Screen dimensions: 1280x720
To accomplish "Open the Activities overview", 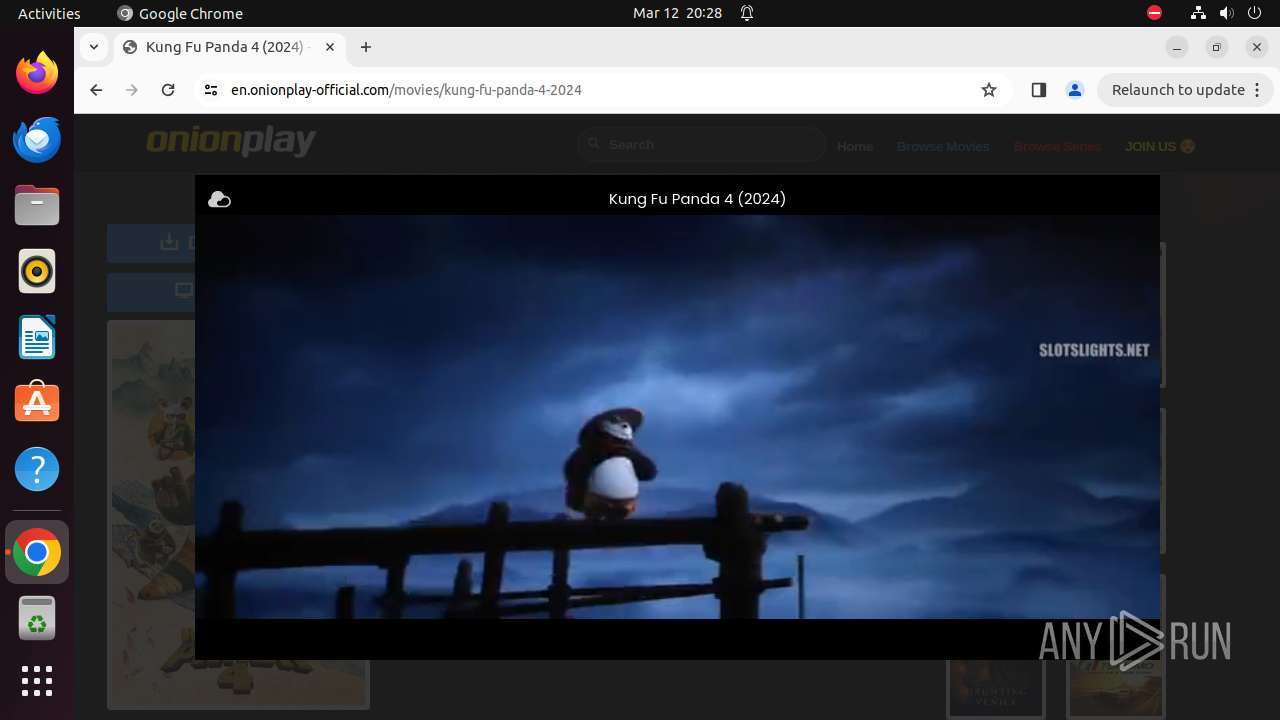I will (x=49, y=13).
